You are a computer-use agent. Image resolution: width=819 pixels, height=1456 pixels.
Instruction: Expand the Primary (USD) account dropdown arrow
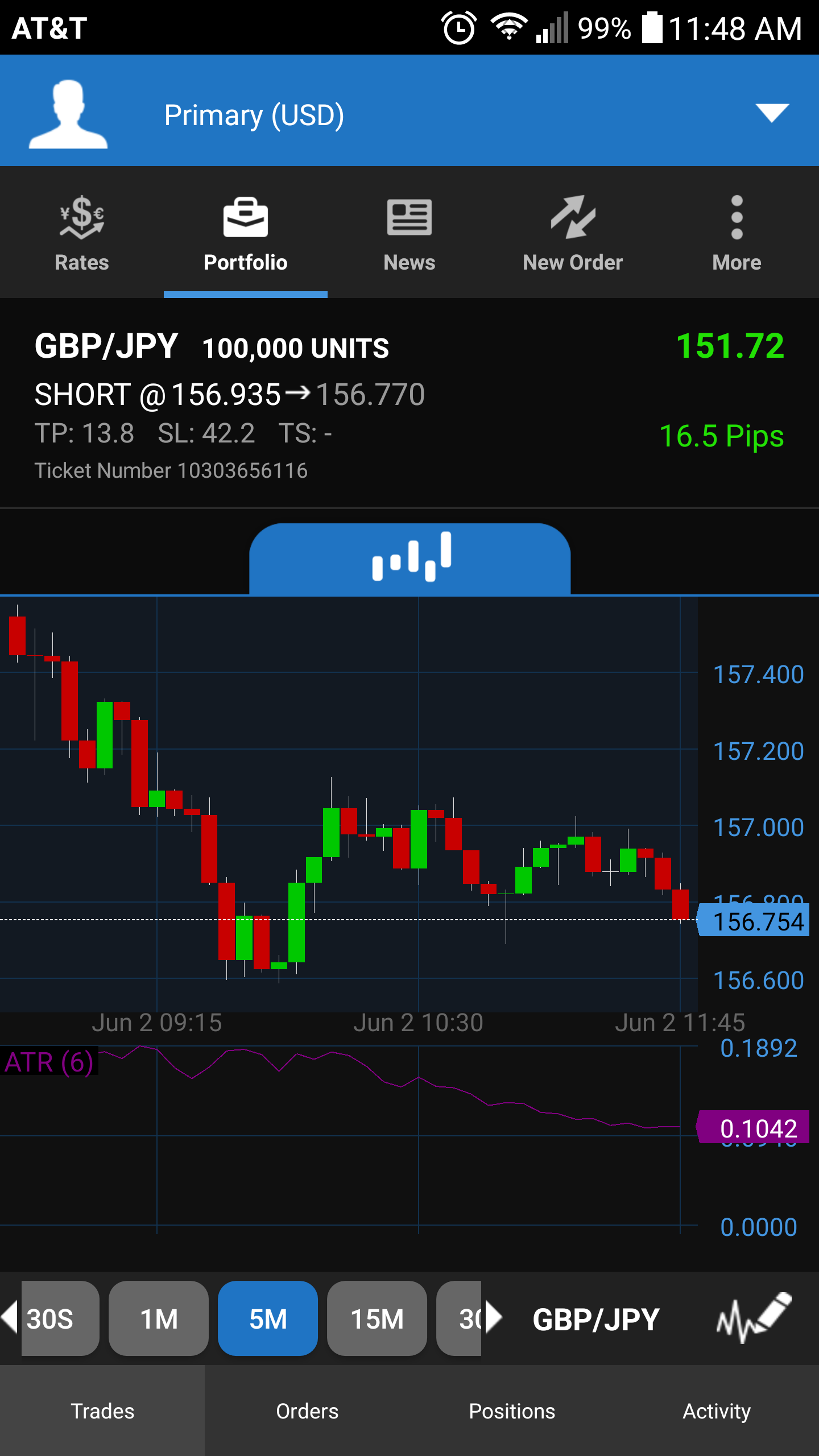click(772, 113)
